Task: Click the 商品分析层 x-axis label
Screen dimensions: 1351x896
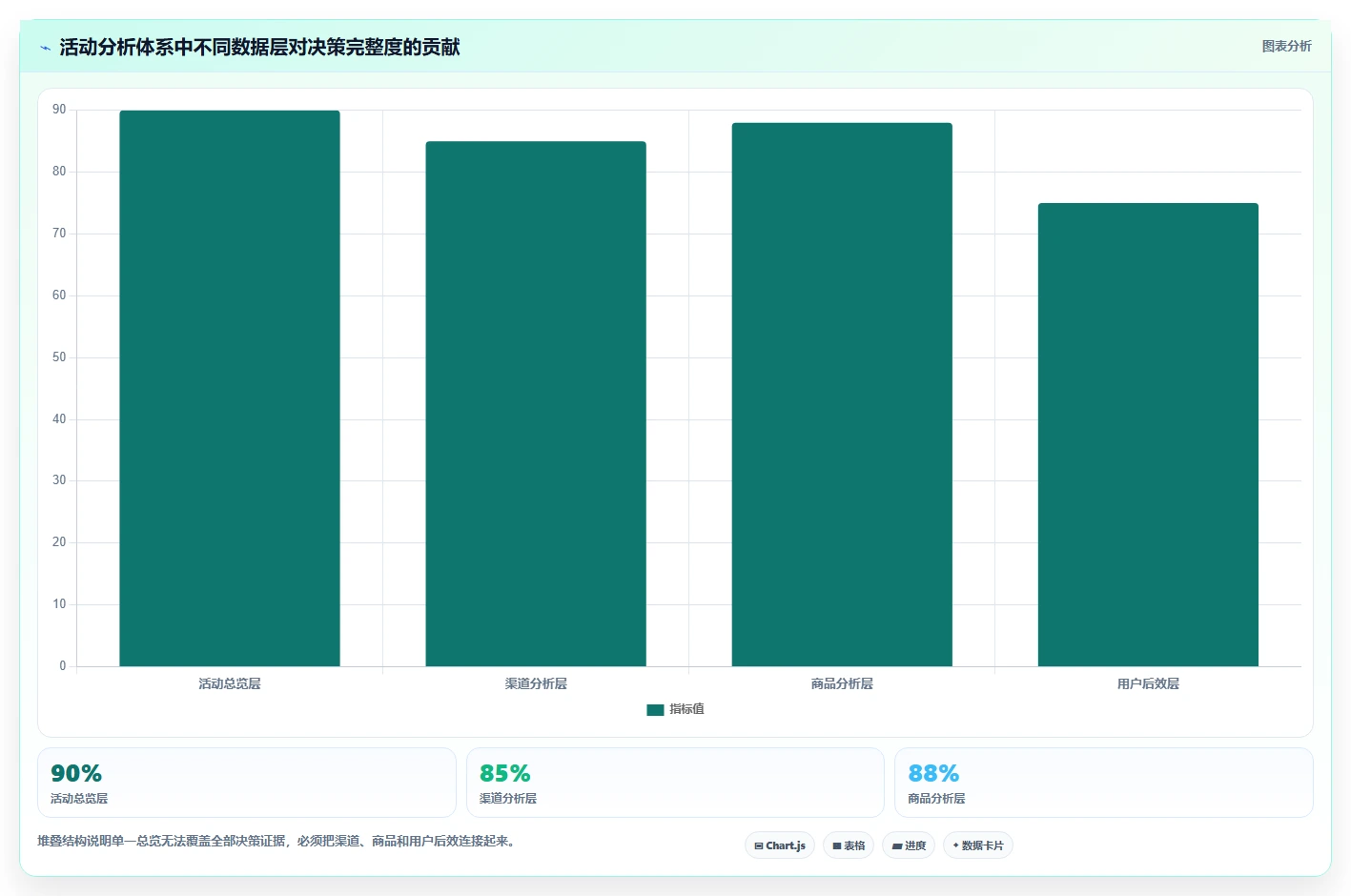Action: coord(842,683)
